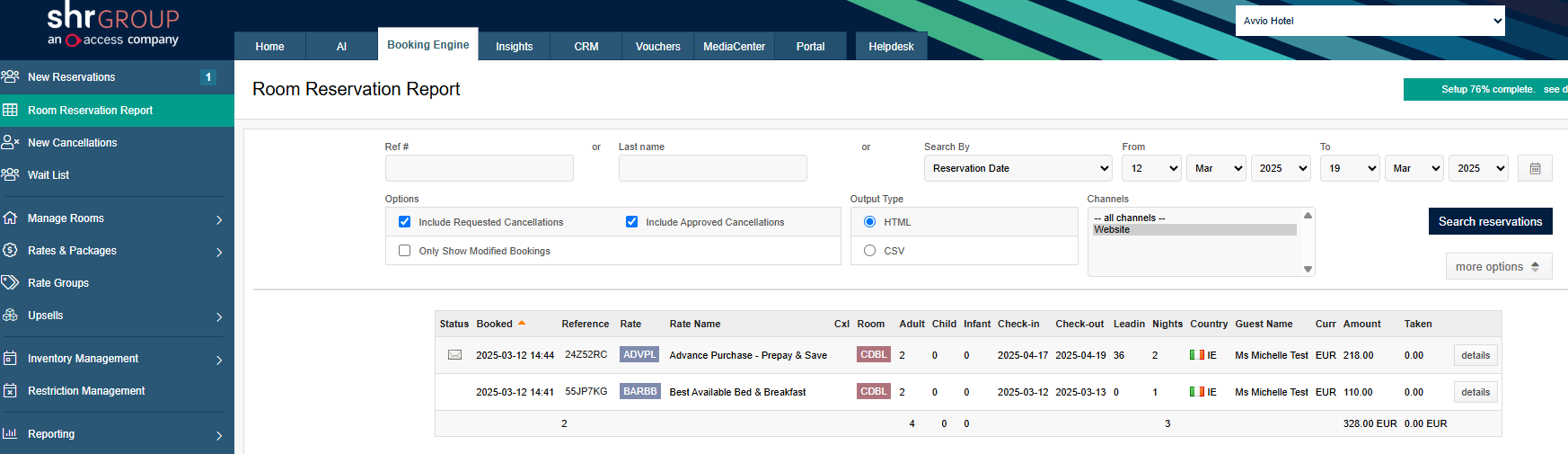Click the Wait List people icon
This screenshot has width=1568, height=454.
point(11,174)
